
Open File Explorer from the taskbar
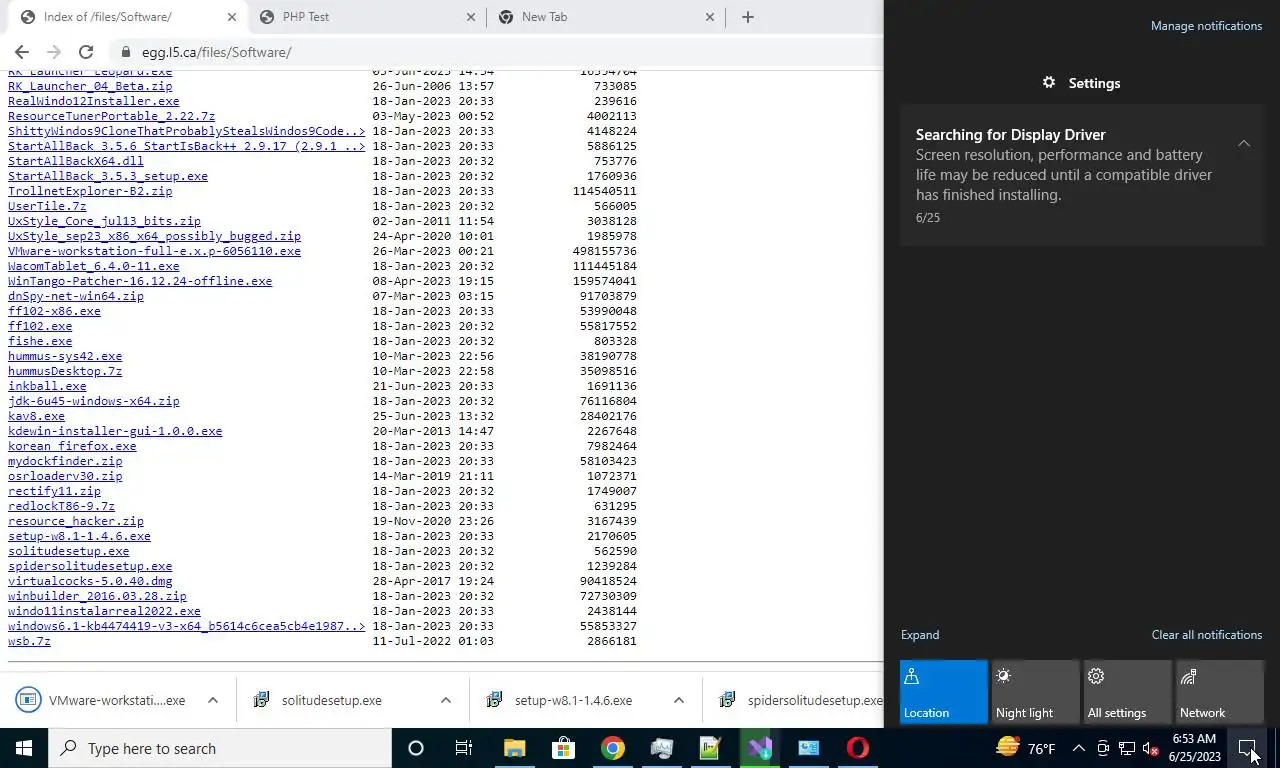point(514,748)
